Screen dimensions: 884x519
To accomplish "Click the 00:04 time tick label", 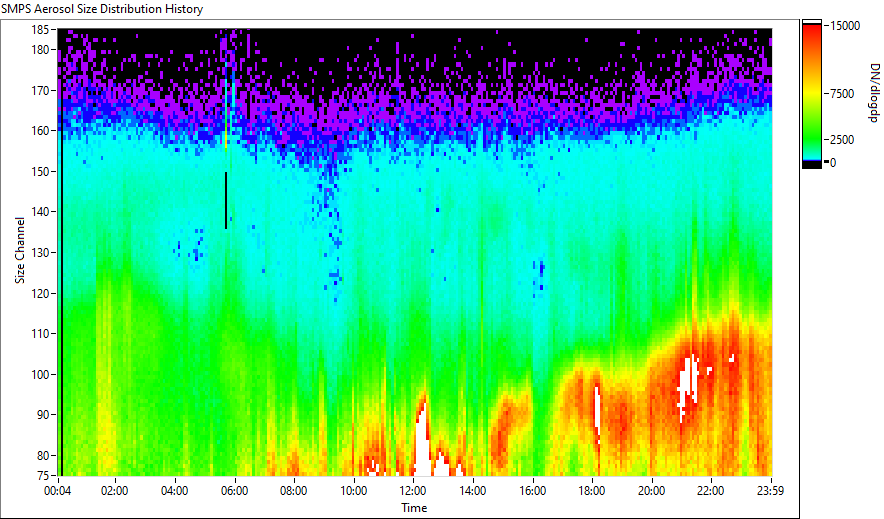I will point(58,491).
